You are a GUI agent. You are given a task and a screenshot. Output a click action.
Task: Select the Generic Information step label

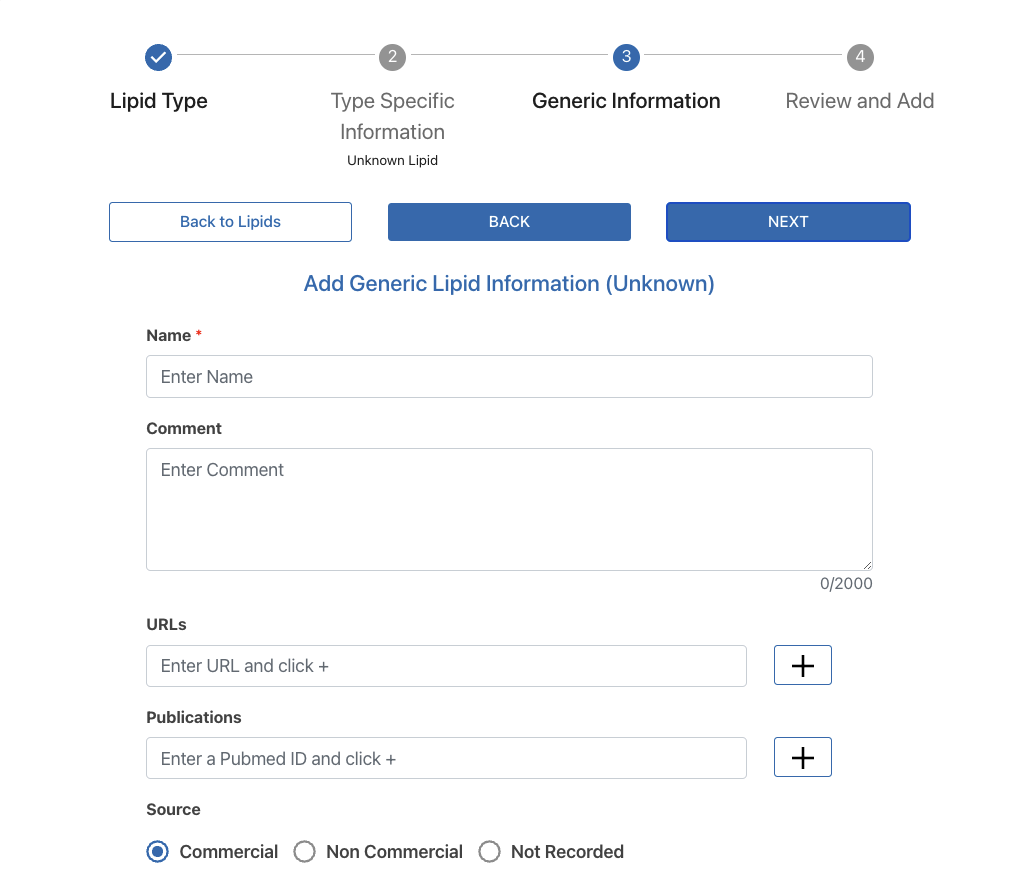coord(626,101)
